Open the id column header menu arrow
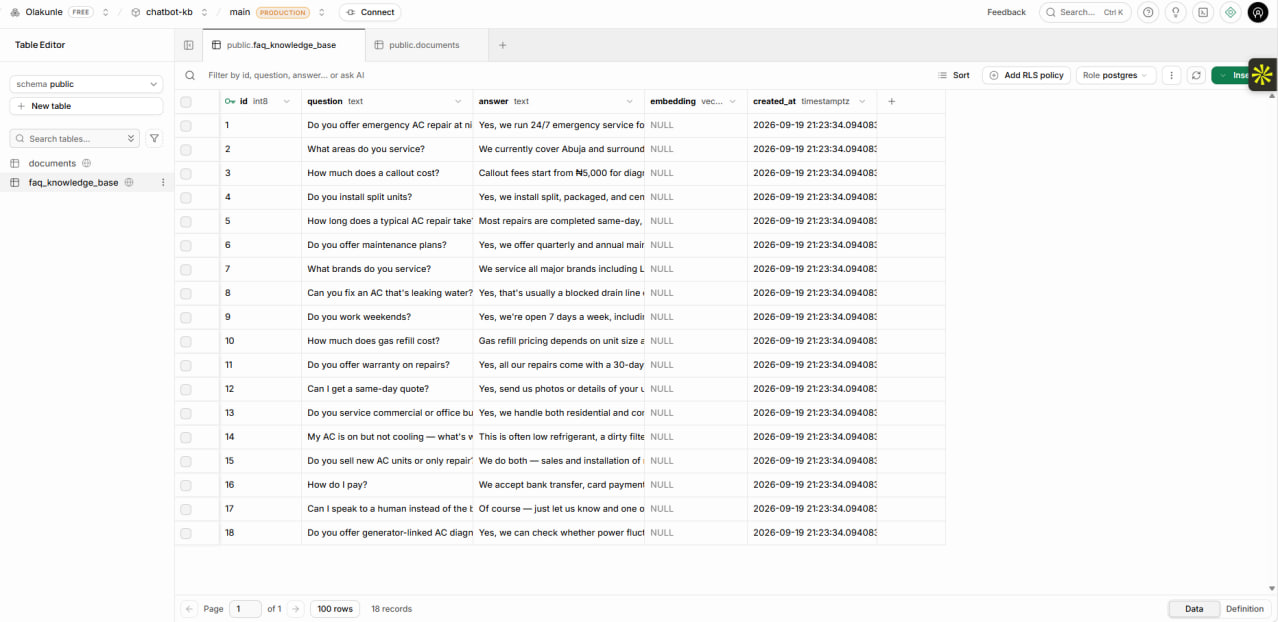This screenshot has height=622, width=1280. click(x=287, y=101)
